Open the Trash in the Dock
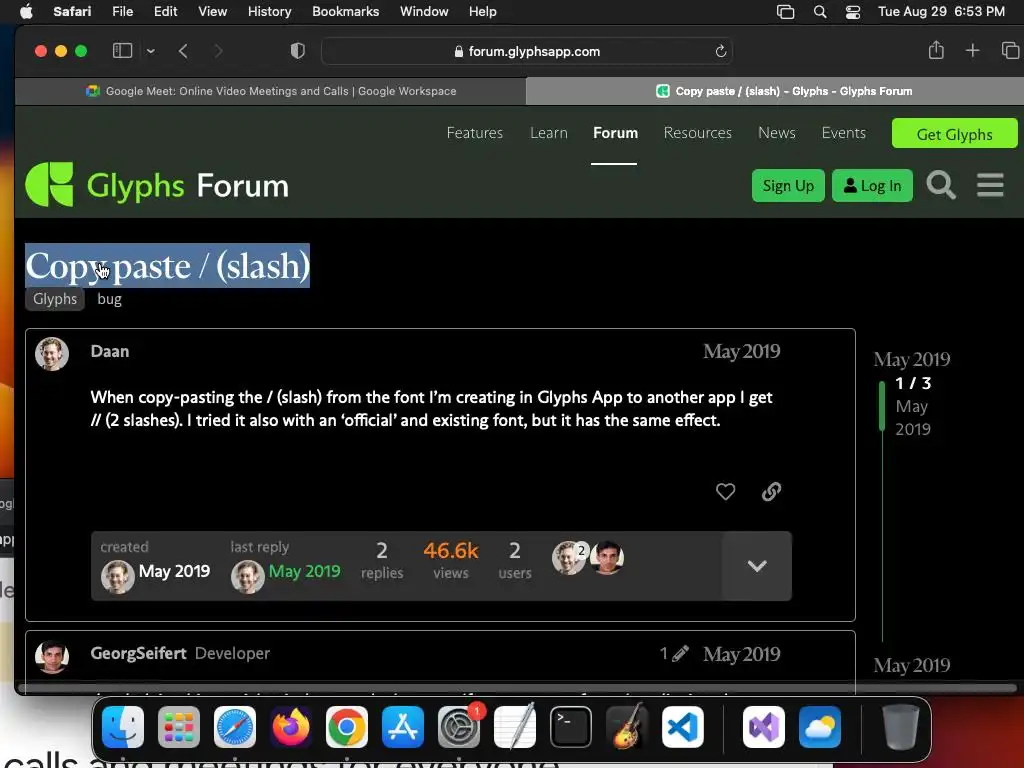Viewport: 1024px width, 768px height. pyautogui.click(x=901, y=727)
